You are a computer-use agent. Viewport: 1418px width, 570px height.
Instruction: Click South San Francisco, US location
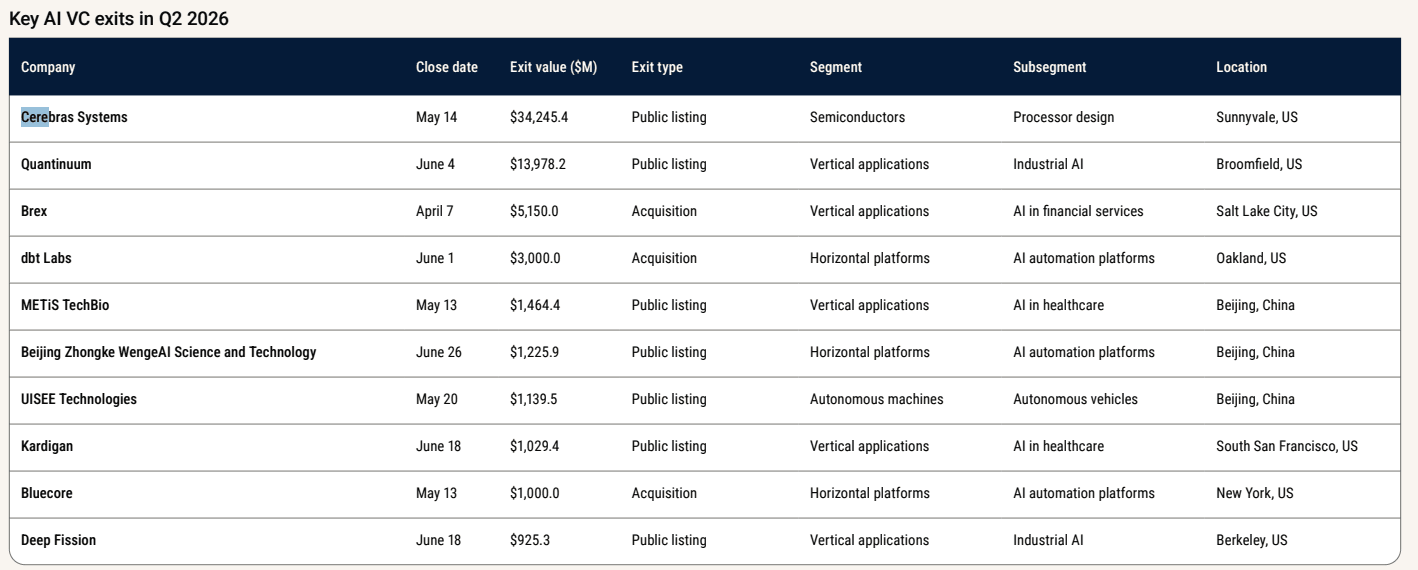tap(1287, 446)
